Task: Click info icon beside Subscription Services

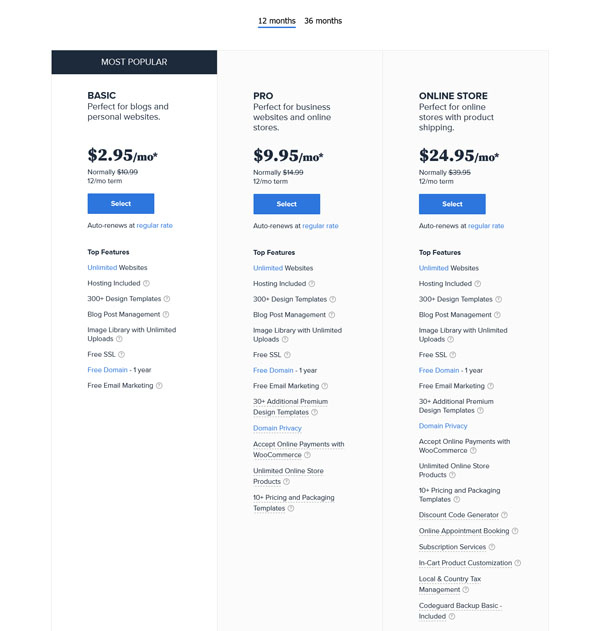Action: [494, 548]
